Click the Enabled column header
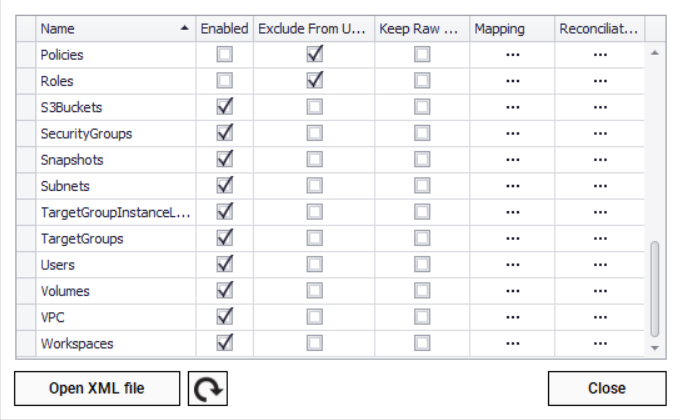The height and width of the screenshot is (420, 680). click(x=224, y=29)
